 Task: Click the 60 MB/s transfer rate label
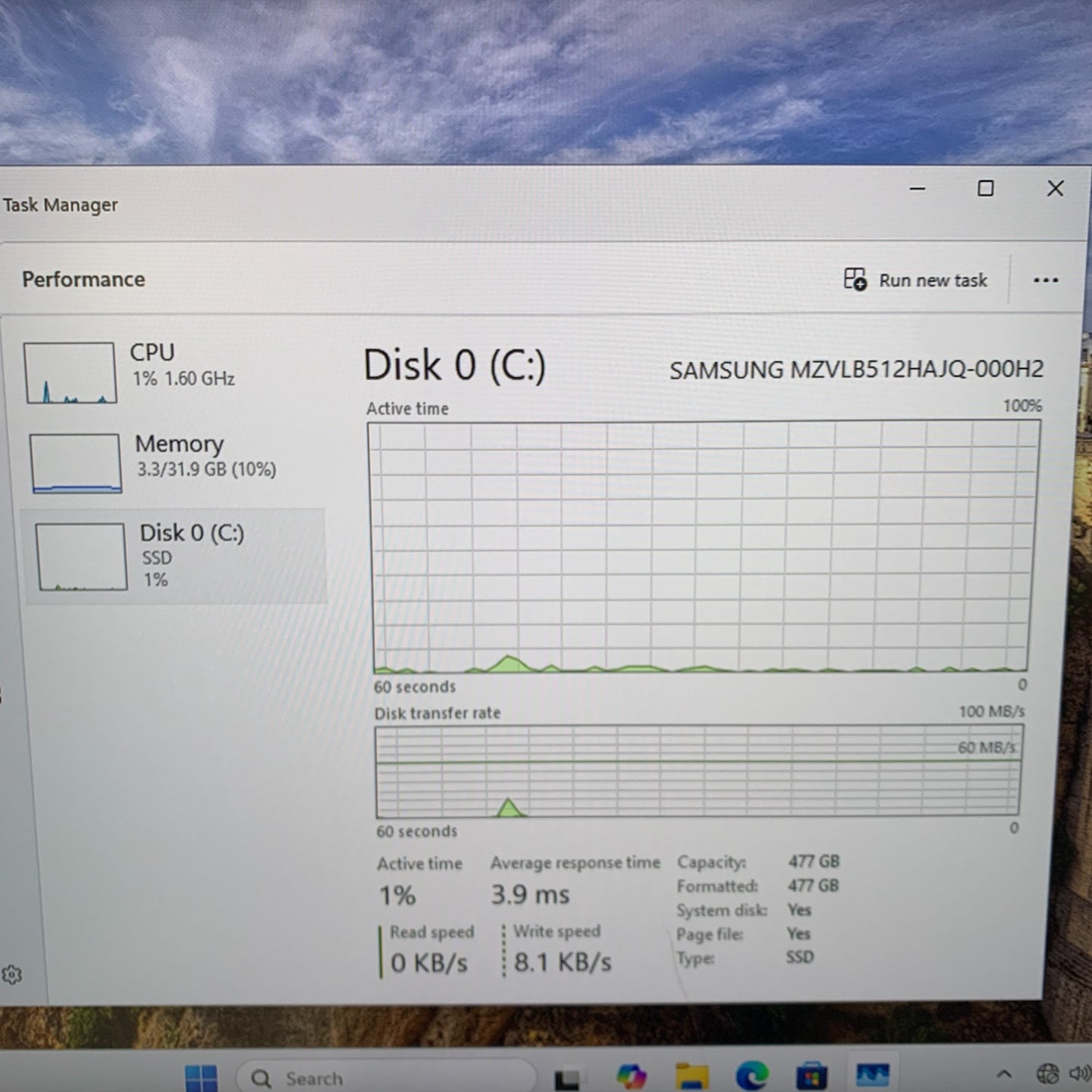click(987, 747)
